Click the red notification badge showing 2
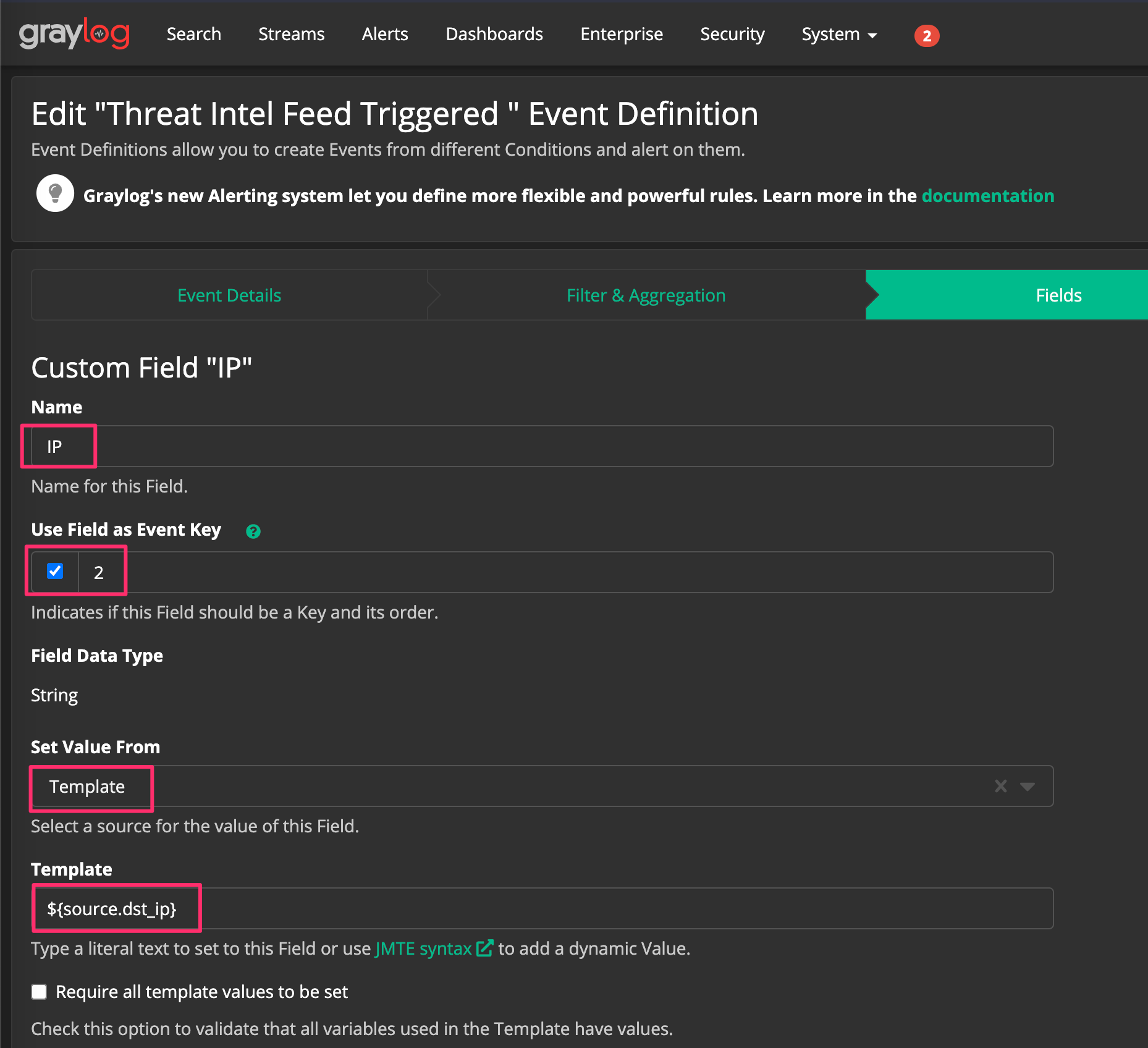The height and width of the screenshot is (1048, 1148). pos(926,36)
